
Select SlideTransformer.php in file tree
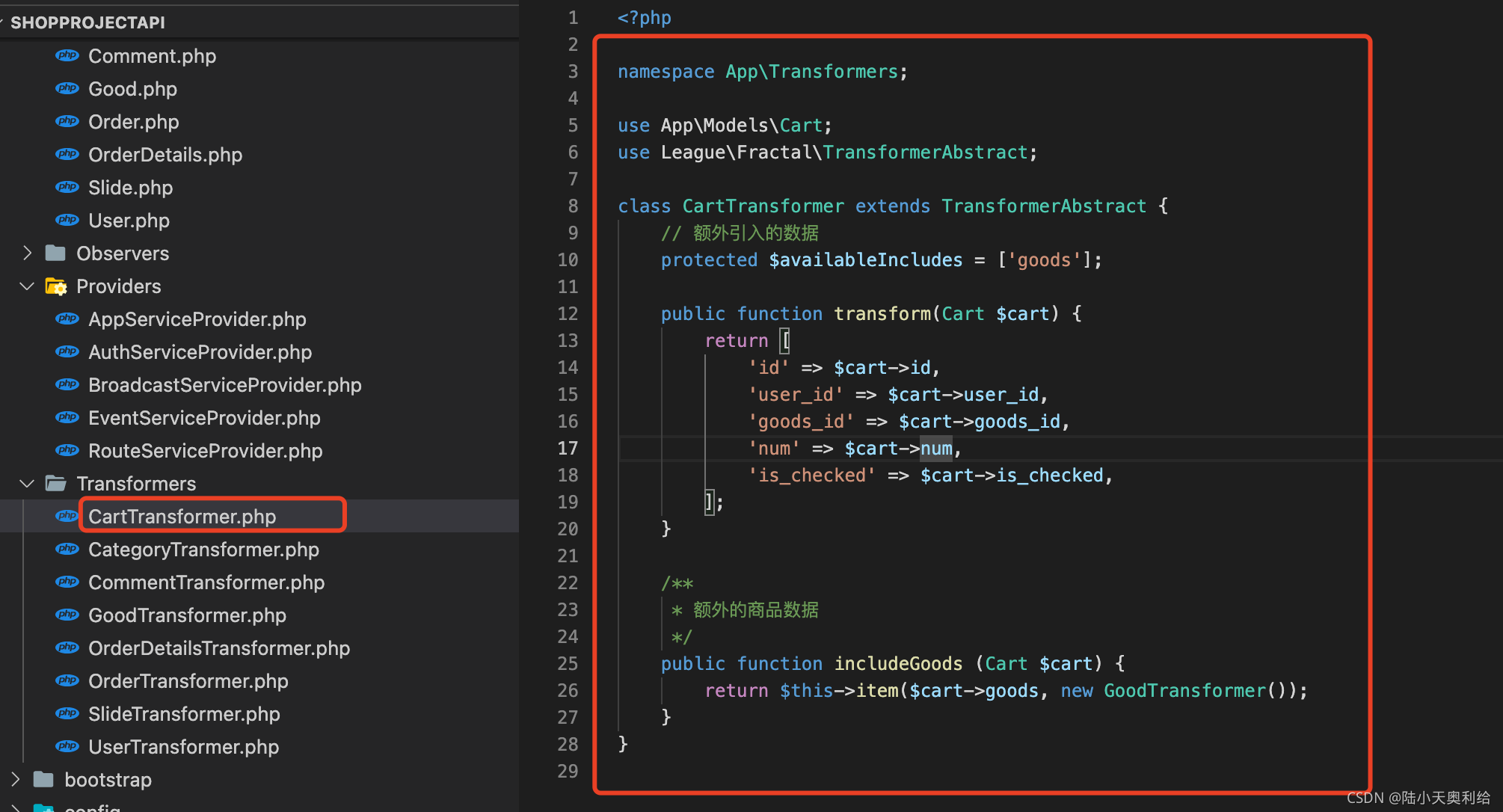click(x=184, y=714)
